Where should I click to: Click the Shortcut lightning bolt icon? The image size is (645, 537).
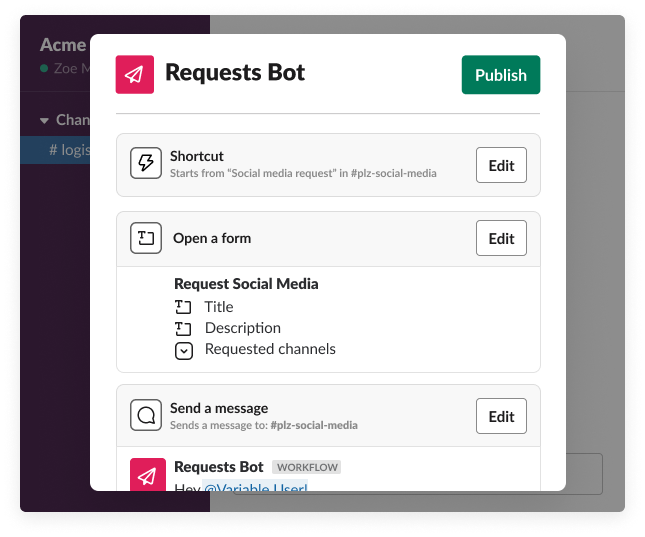tap(146, 164)
